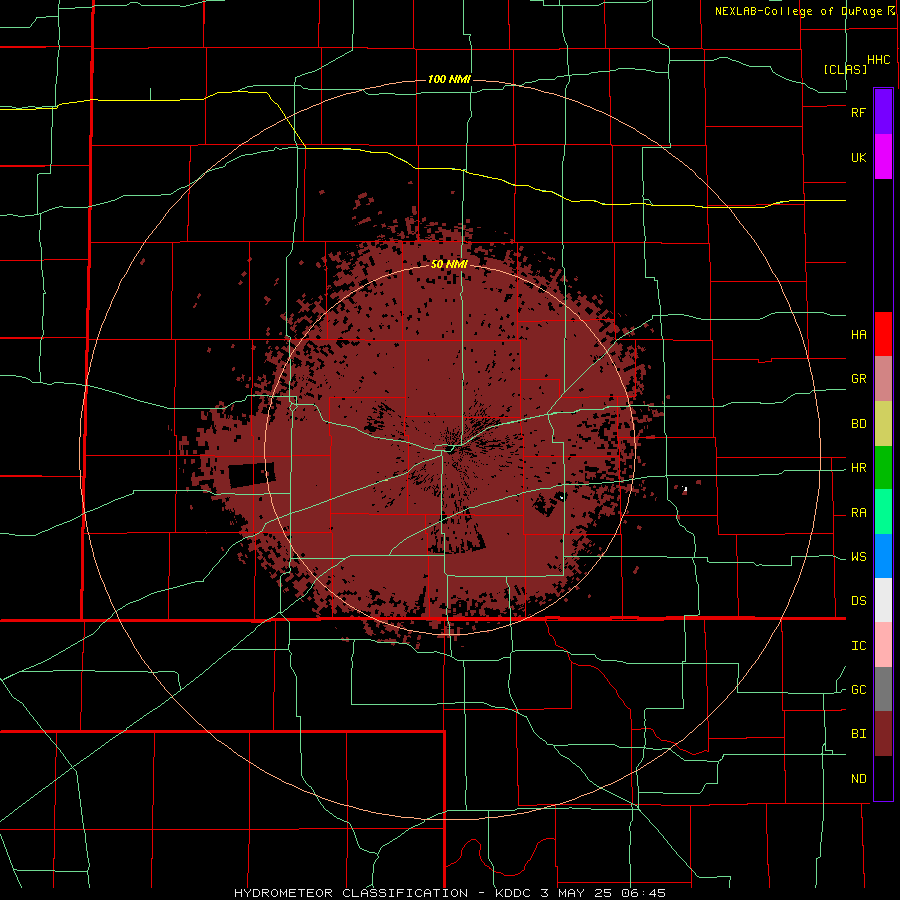Screen dimensions: 900x900
Task: Click the purple RF color swatch
Action: pyautogui.click(x=883, y=112)
